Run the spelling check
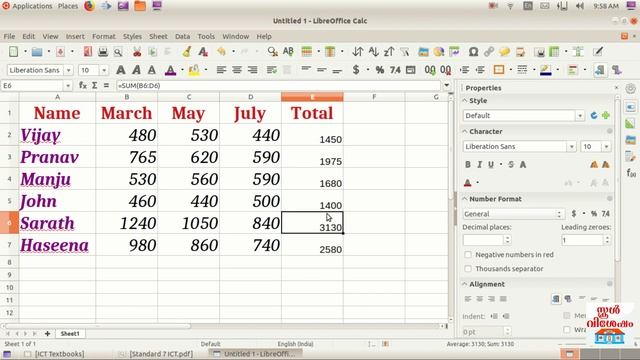The height and width of the screenshot is (360, 640). coord(288,52)
